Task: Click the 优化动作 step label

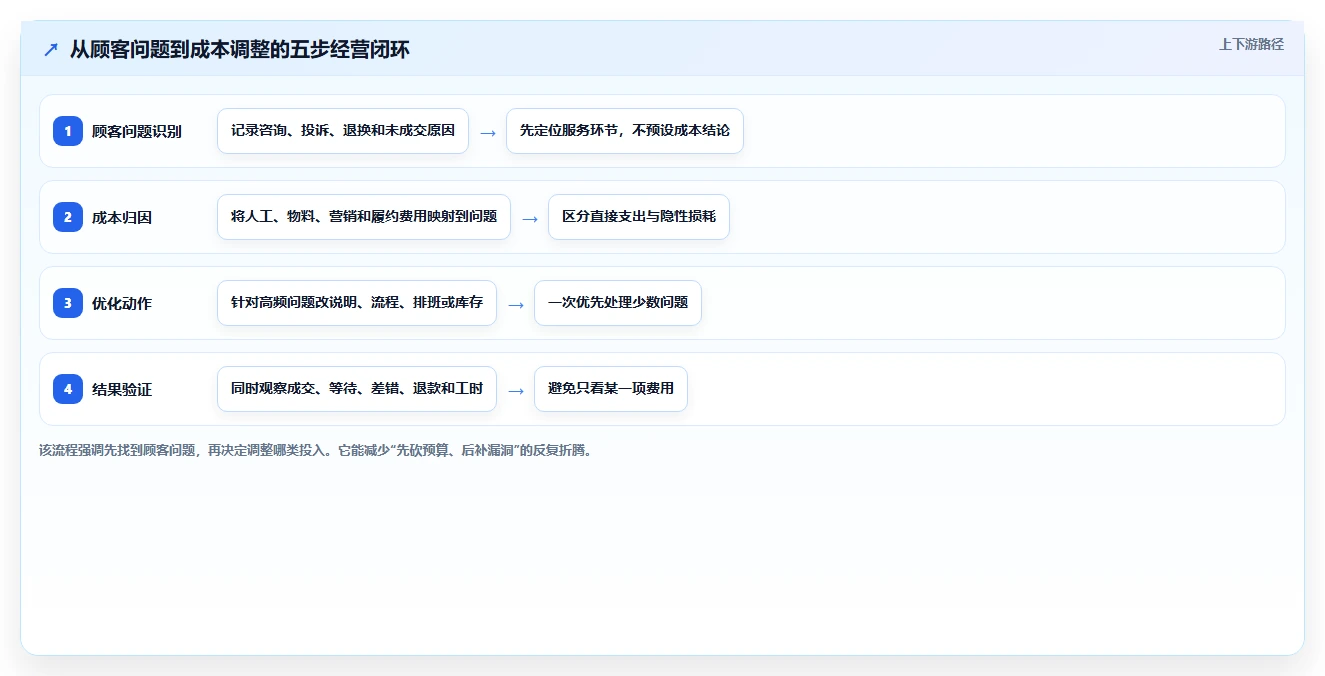Action: click(x=122, y=303)
